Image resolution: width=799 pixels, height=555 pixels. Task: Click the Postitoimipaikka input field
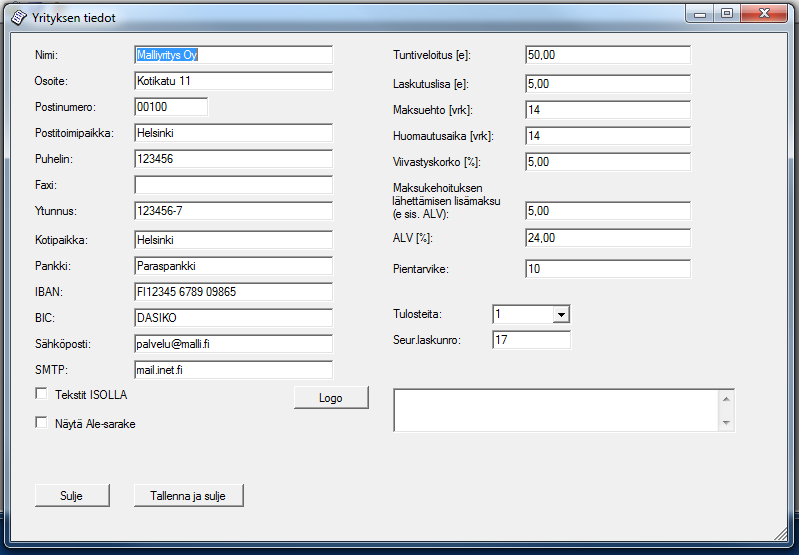click(x=233, y=133)
